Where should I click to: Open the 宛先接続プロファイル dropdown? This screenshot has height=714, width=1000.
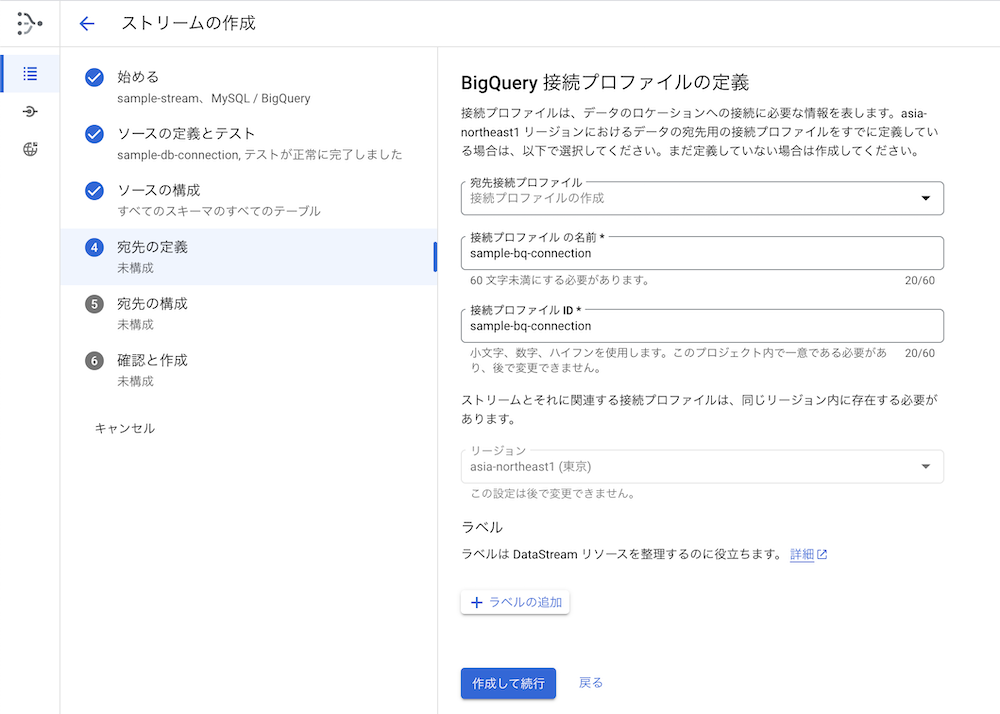(702, 198)
